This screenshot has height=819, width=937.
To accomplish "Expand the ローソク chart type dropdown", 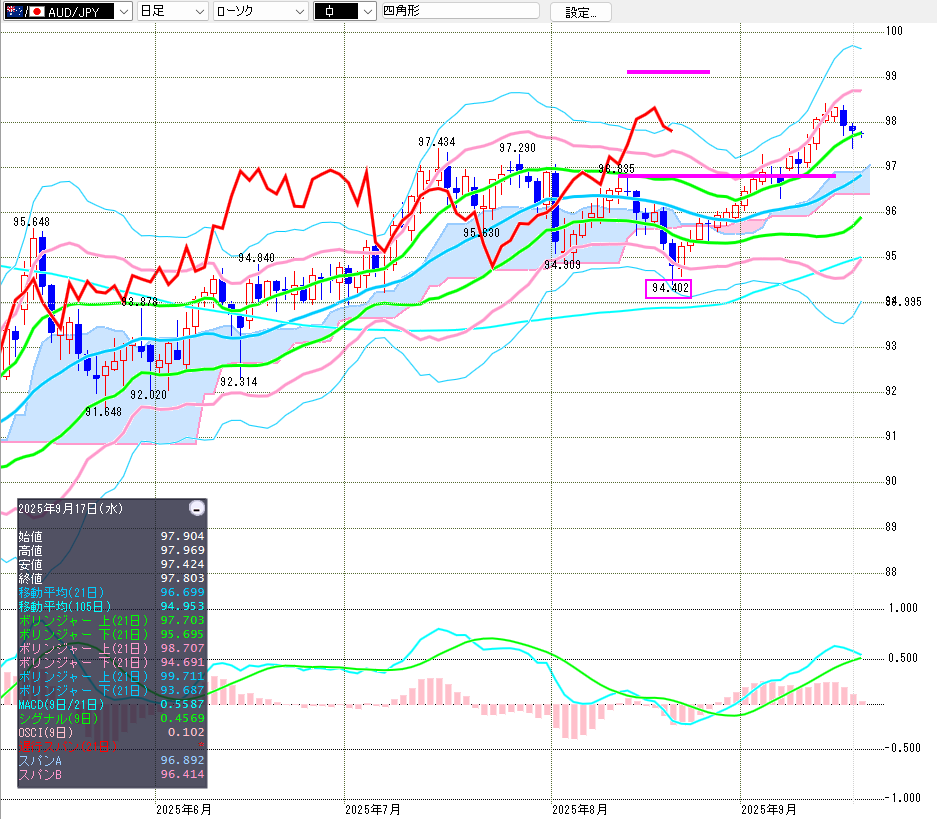I will (260, 11).
